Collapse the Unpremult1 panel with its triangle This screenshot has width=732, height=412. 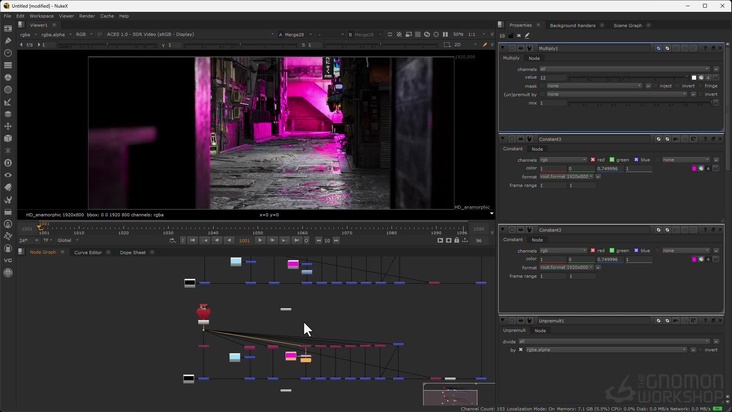[x=503, y=321]
